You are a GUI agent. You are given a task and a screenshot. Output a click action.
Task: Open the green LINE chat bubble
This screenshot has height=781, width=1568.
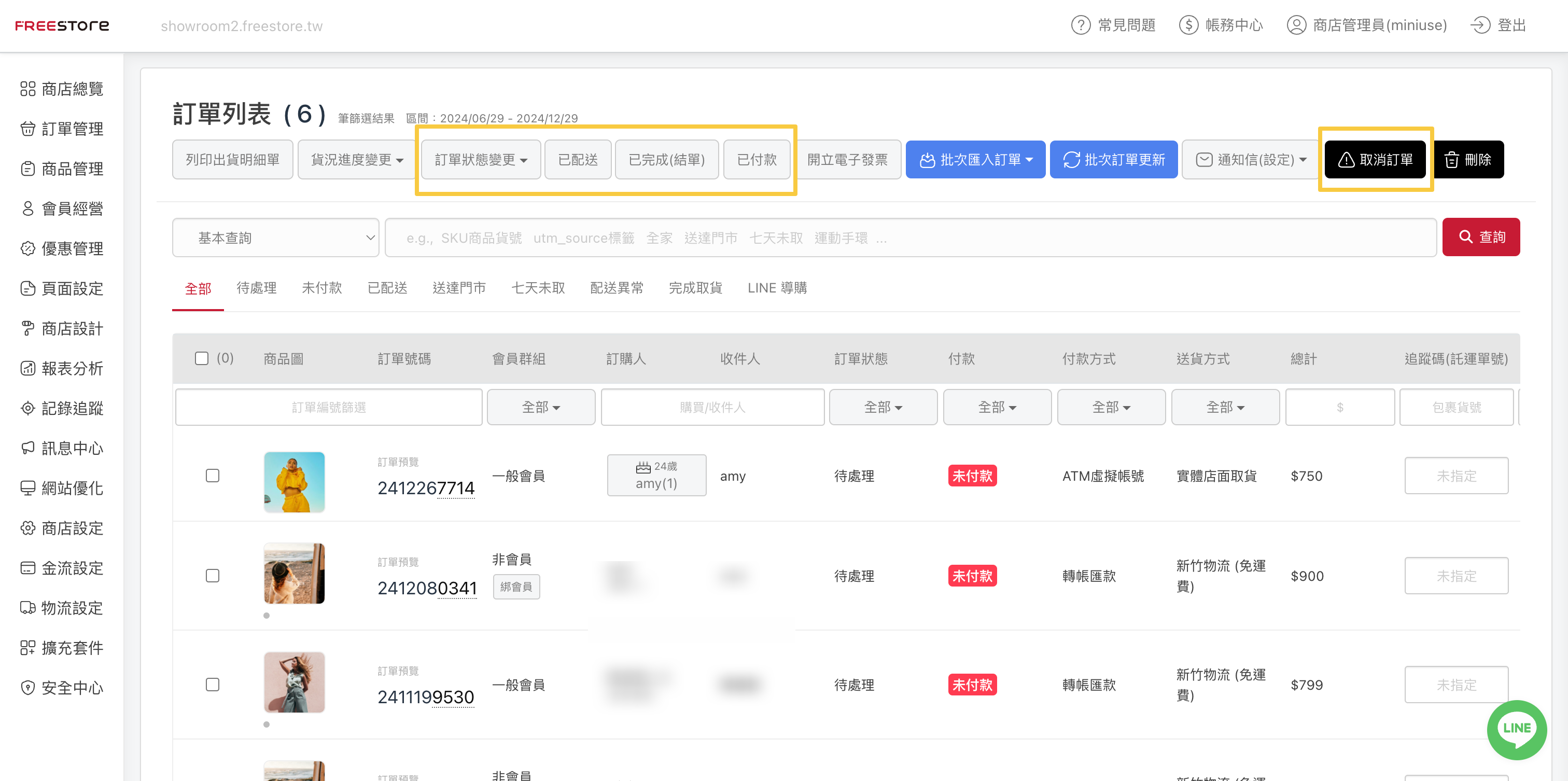click(x=1516, y=729)
